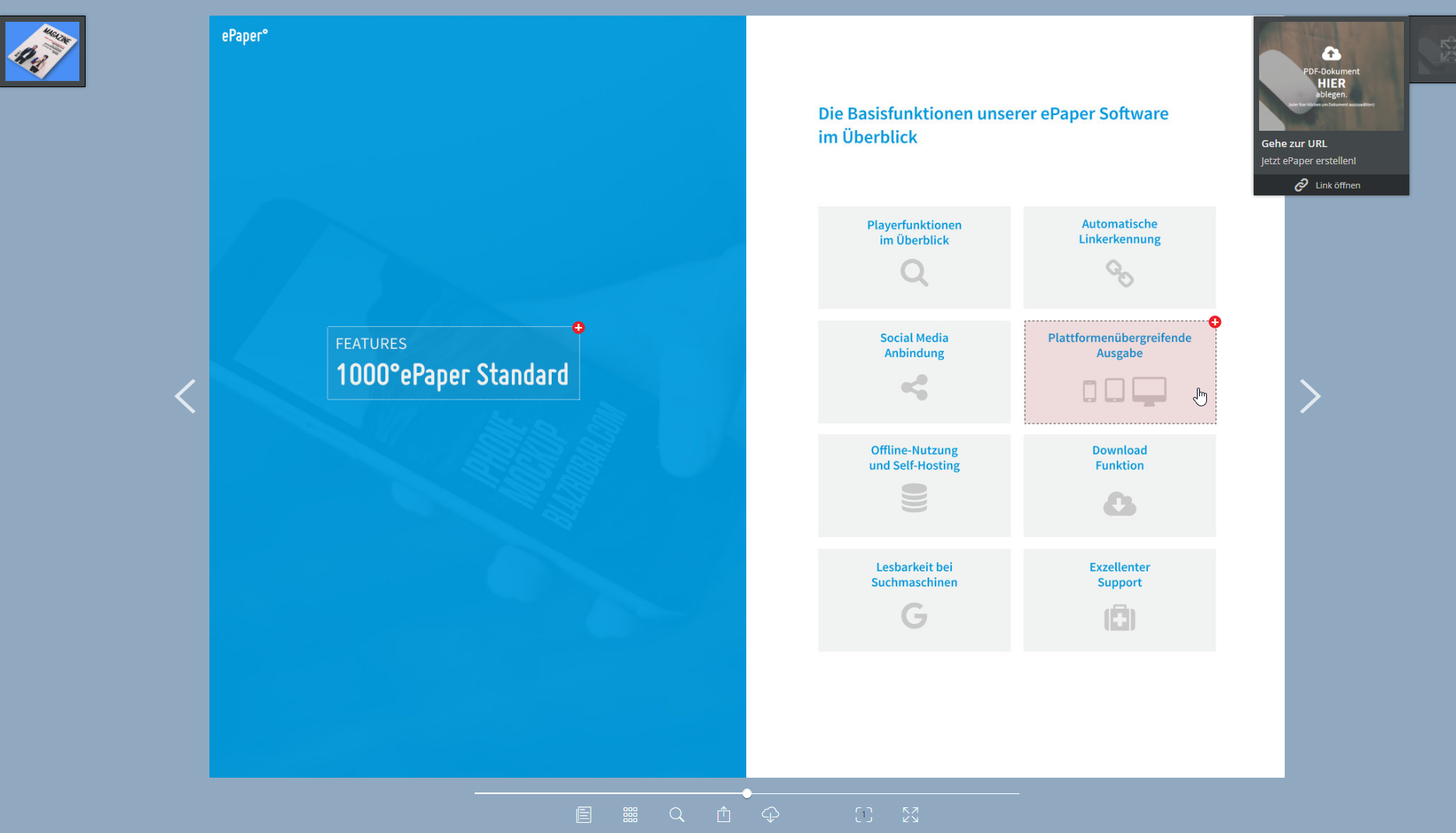1456x833 pixels.
Task: Toggle single page view icon
Action: [x=864, y=814]
